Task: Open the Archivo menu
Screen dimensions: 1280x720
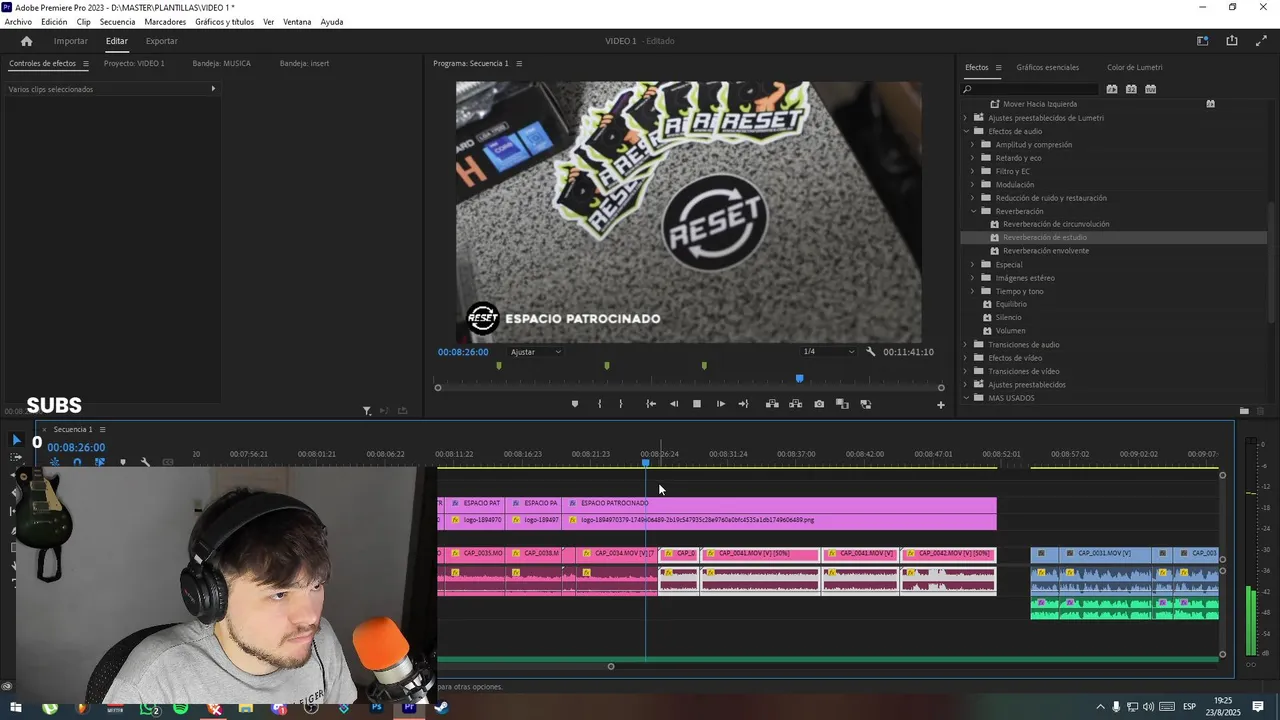Action: coord(18,22)
